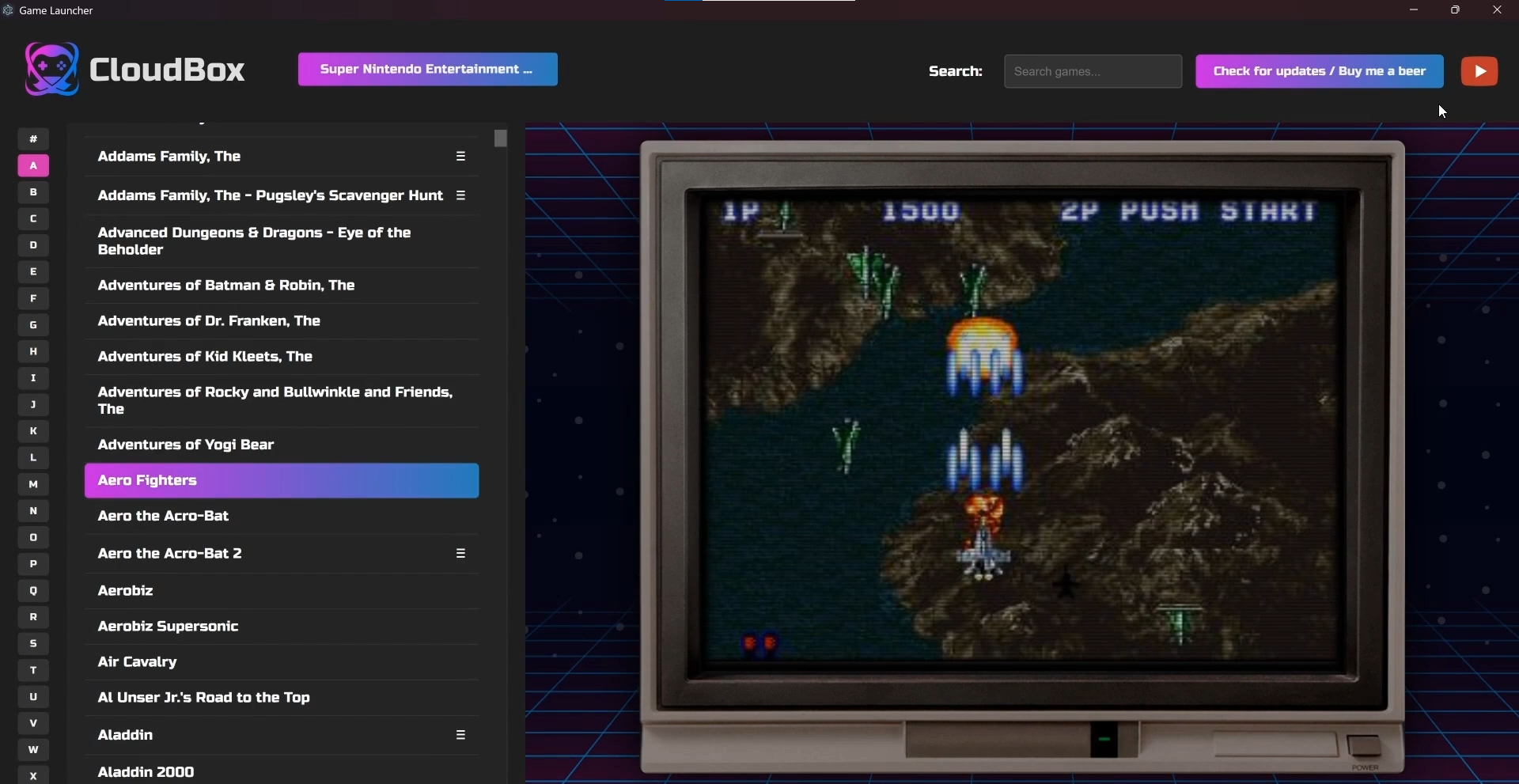The height and width of the screenshot is (784, 1519).
Task: Focus the Search games input field
Action: point(1093,72)
